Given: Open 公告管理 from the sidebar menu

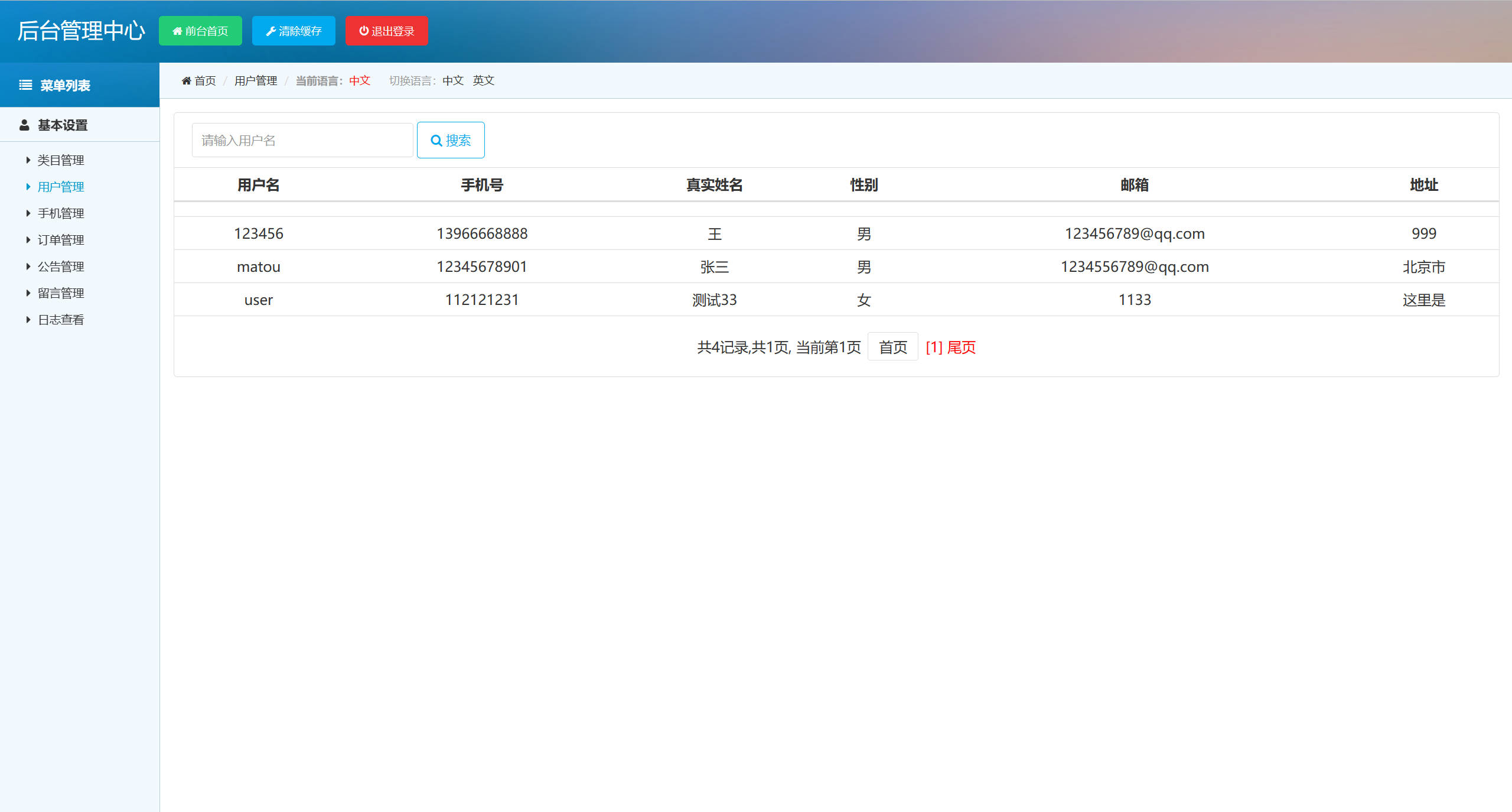Looking at the screenshot, I should point(60,266).
